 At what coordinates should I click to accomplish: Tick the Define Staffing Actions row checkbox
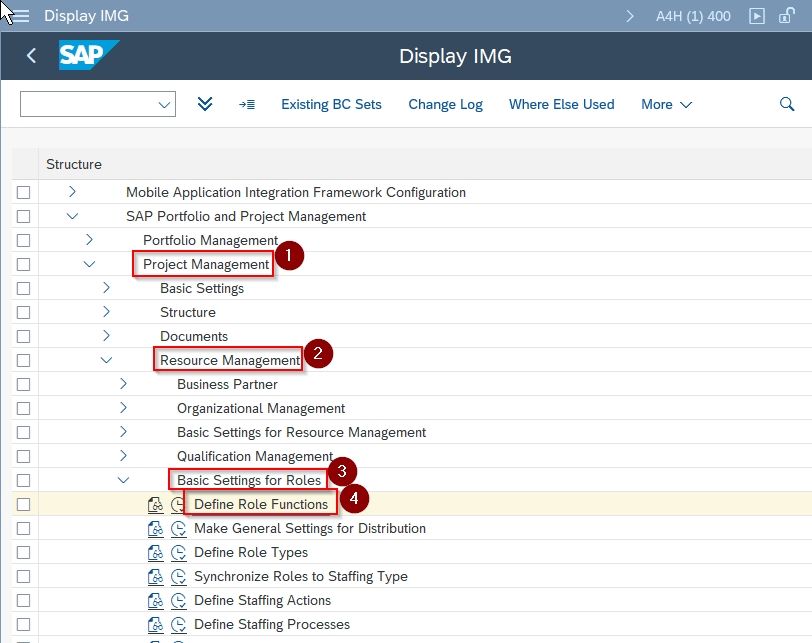(x=23, y=600)
